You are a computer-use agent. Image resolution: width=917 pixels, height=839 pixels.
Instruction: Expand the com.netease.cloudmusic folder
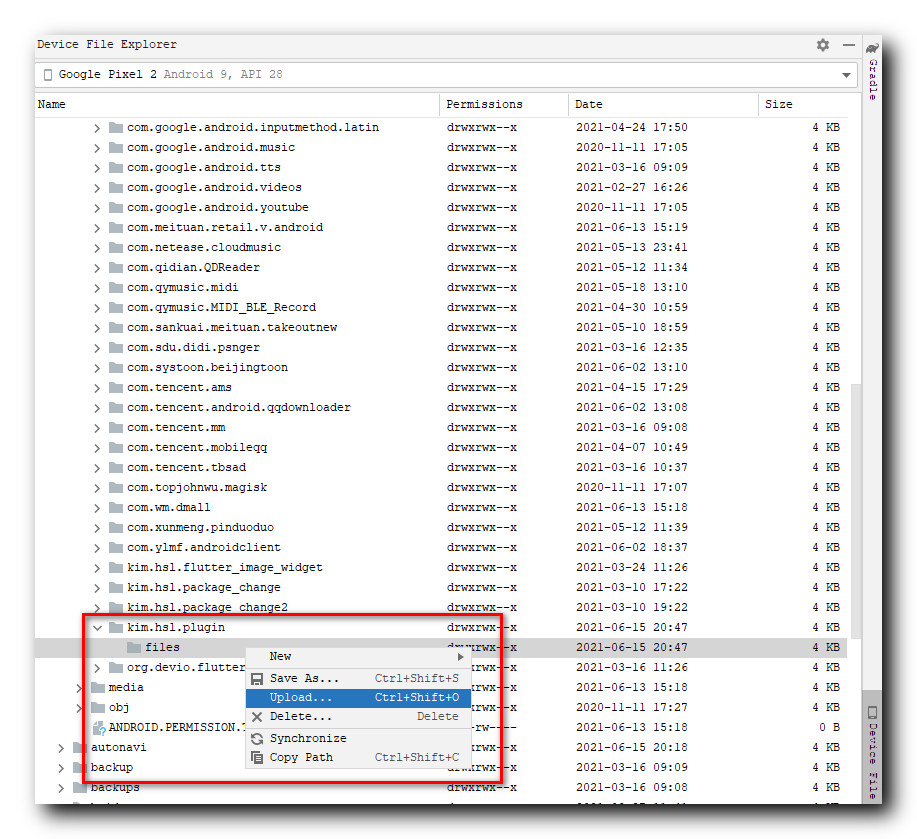[97, 248]
